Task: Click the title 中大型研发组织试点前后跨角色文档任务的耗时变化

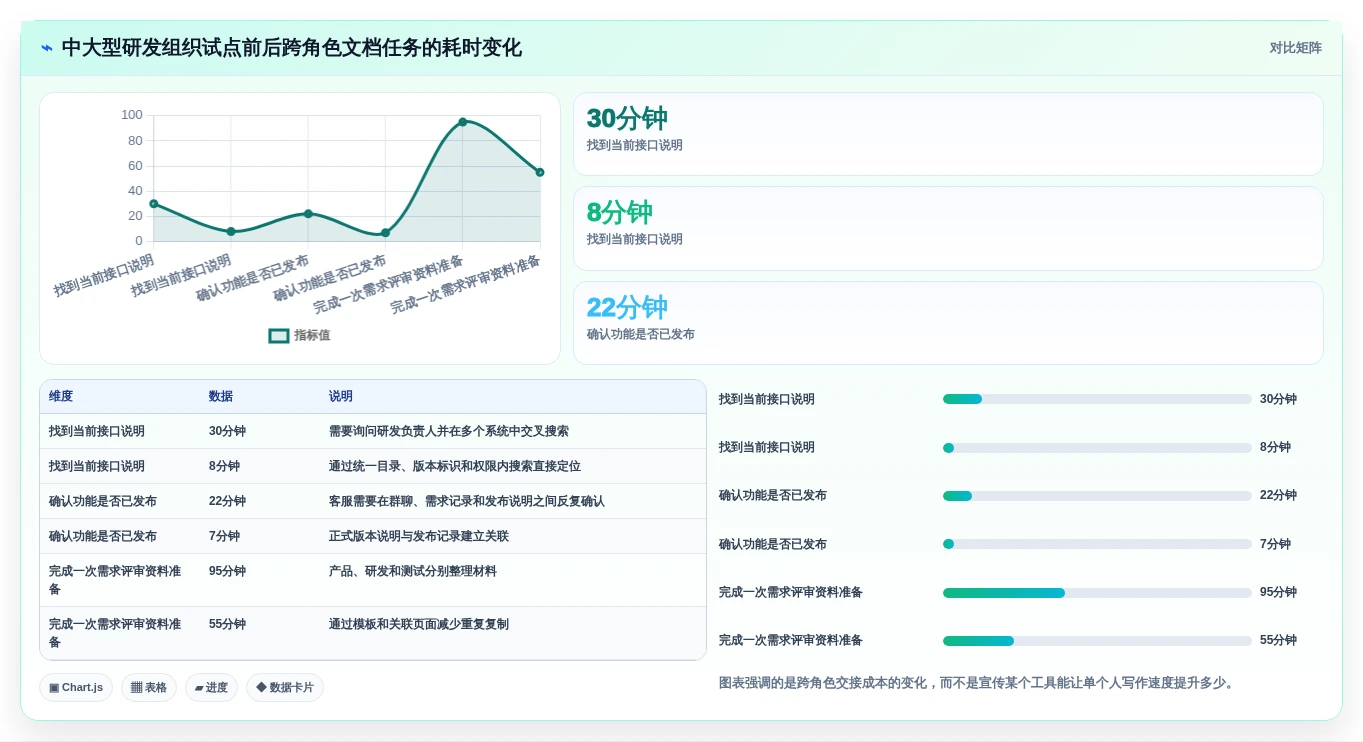Action: point(292,48)
